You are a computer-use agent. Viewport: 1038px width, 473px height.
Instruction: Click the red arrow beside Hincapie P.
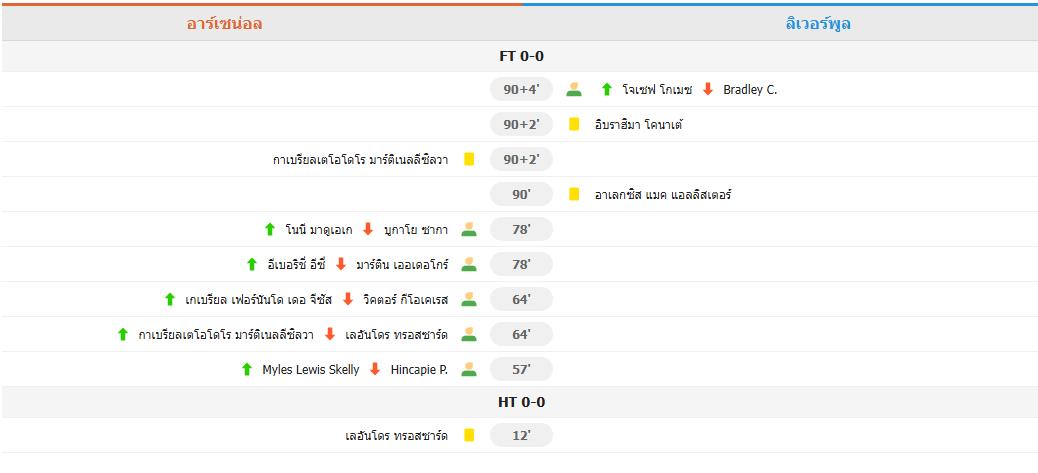click(x=375, y=370)
